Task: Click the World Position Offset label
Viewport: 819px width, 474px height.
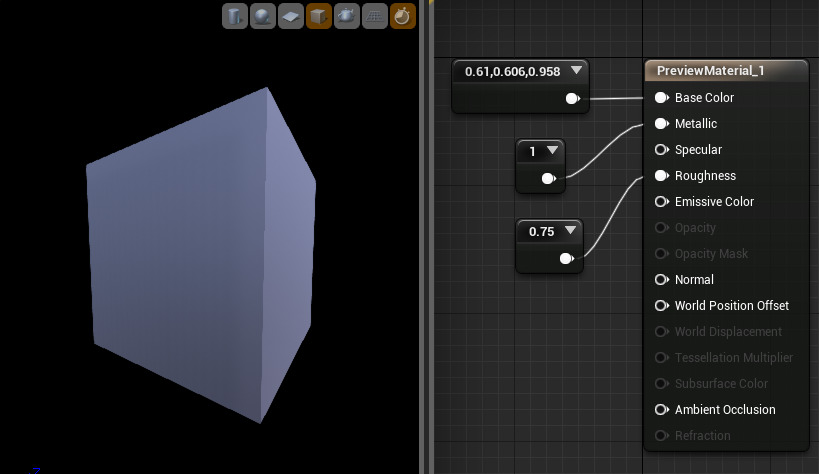Action: (x=731, y=306)
